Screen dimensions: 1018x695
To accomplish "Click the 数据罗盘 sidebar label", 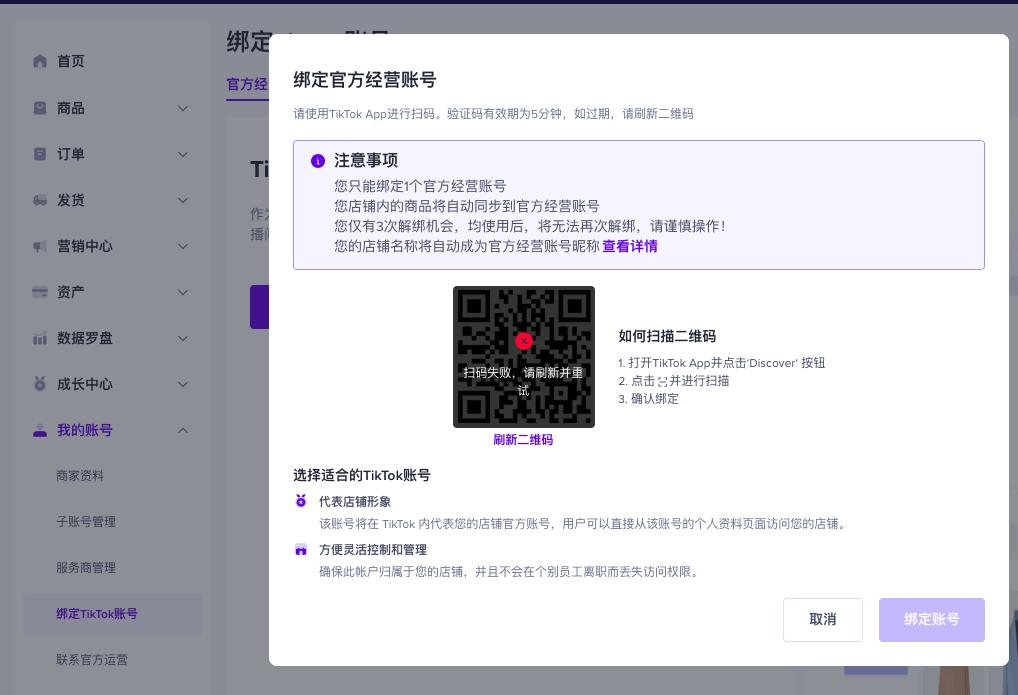I will (x=84, y=338).
